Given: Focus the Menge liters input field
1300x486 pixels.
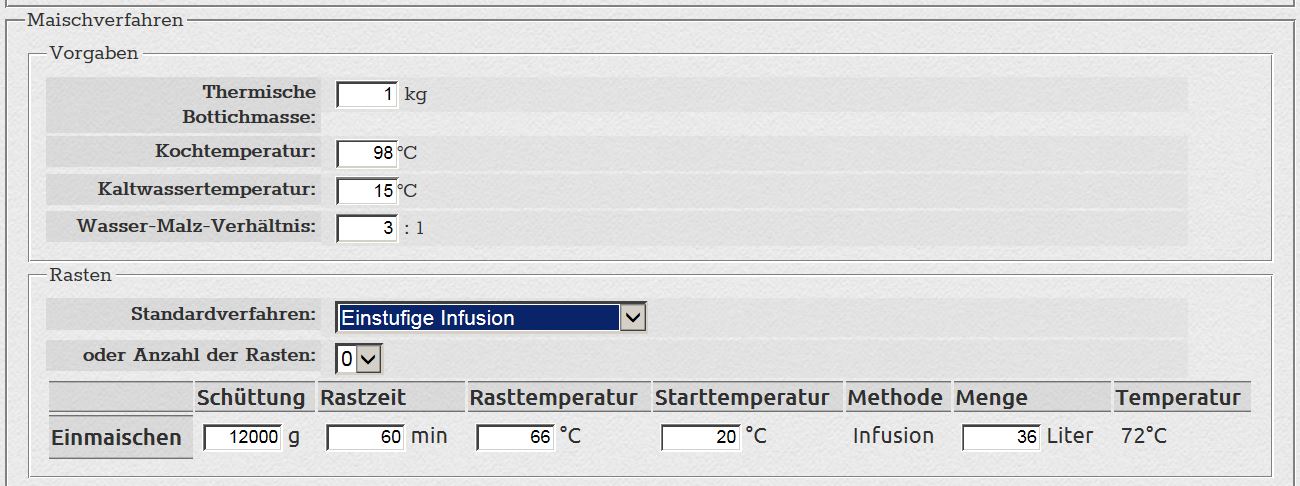Looking at the screenshot, I should (1001, 437).
